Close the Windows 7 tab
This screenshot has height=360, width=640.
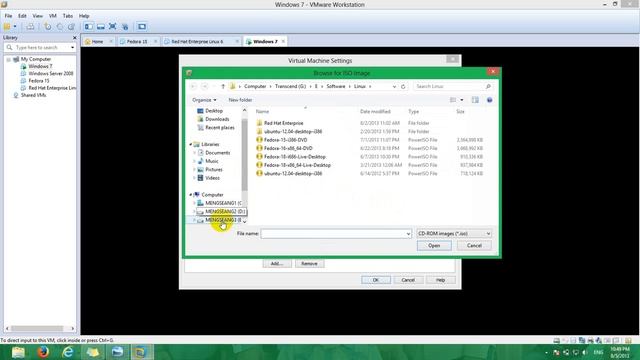283,41
